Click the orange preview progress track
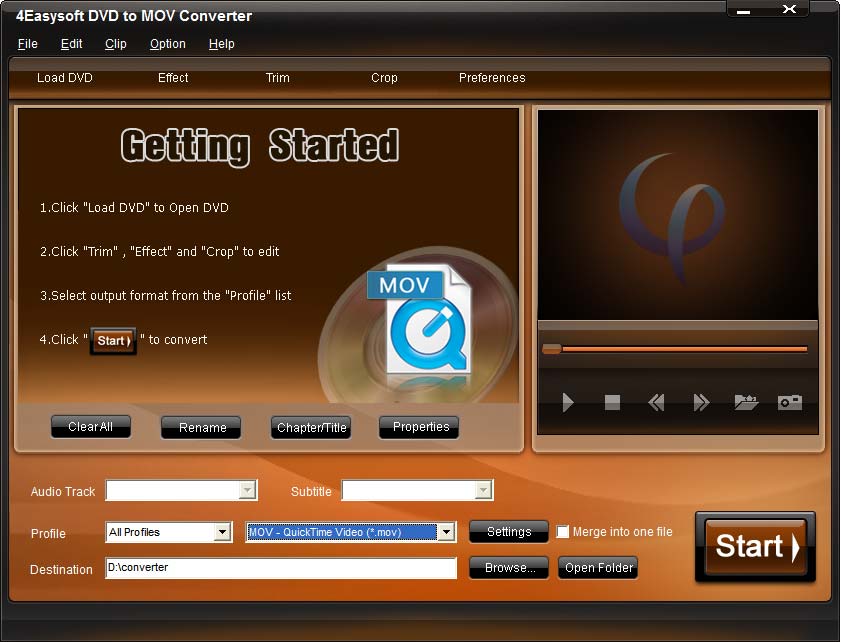The image size is (841, 642). pos(684,349)
